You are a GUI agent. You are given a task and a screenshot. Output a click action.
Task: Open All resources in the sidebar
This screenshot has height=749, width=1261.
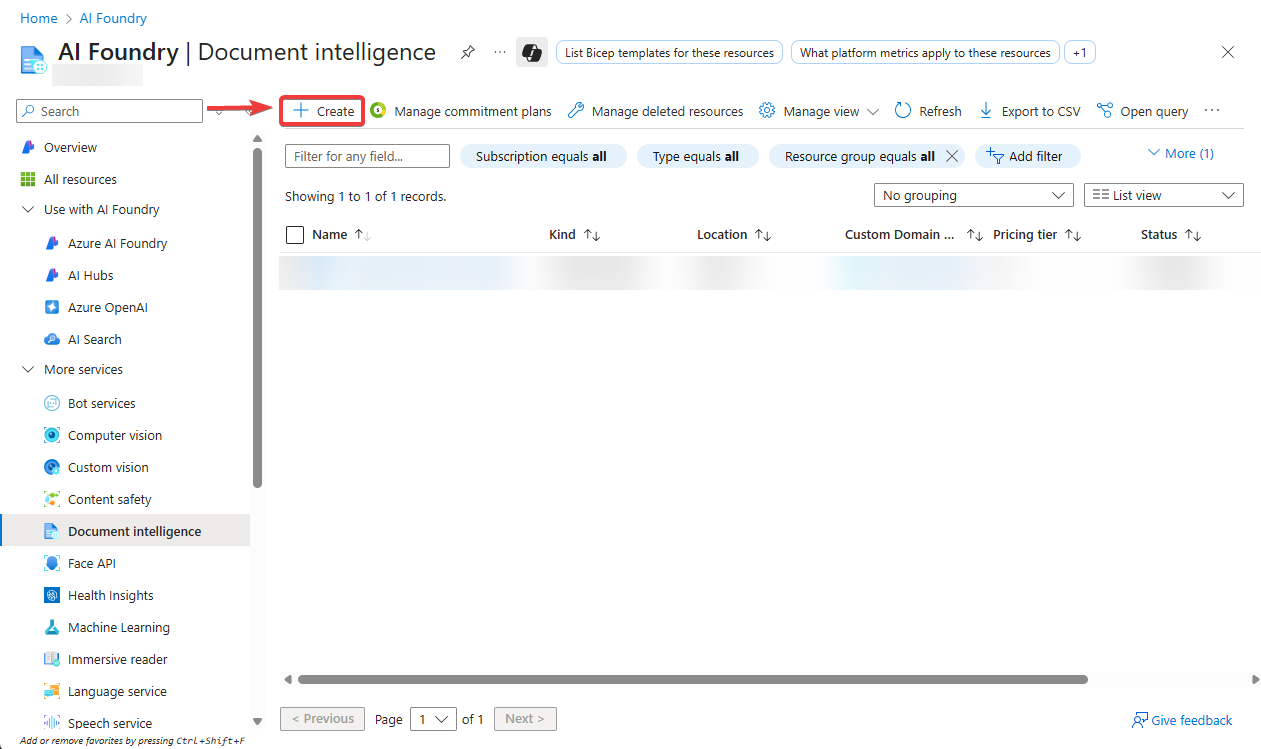[80, 179]
